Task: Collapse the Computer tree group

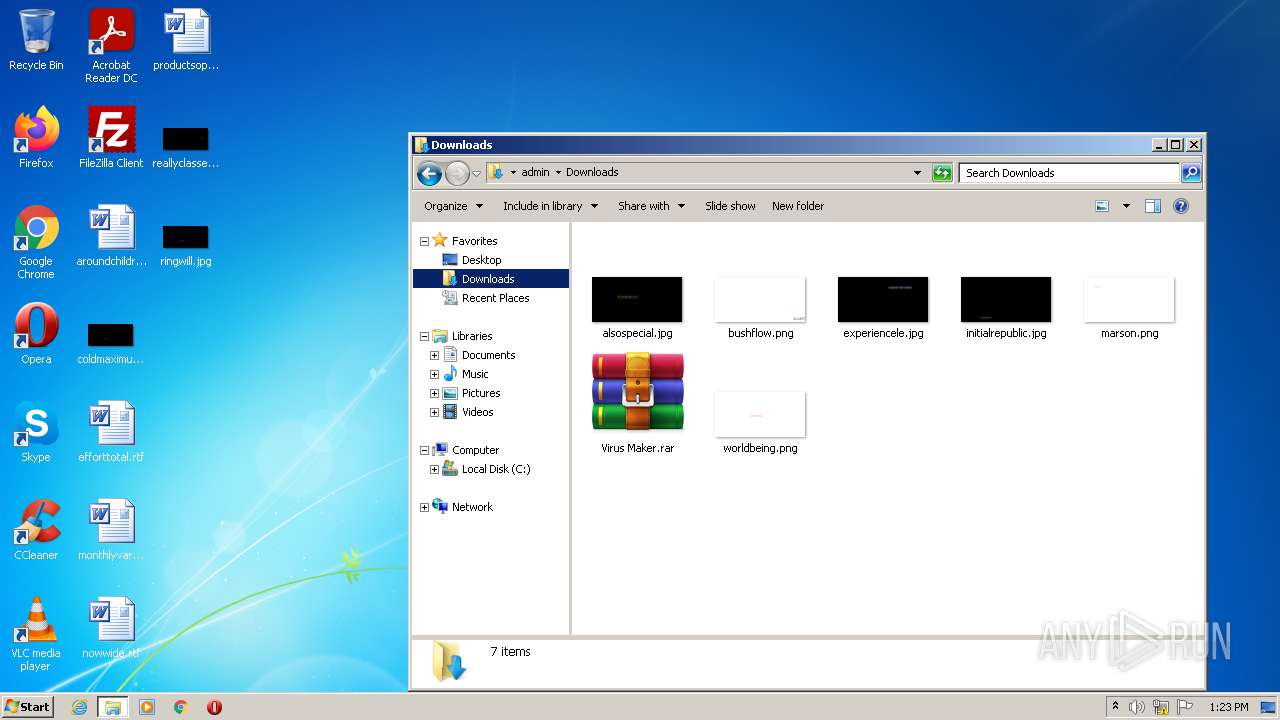Action: tap(424, 450)
